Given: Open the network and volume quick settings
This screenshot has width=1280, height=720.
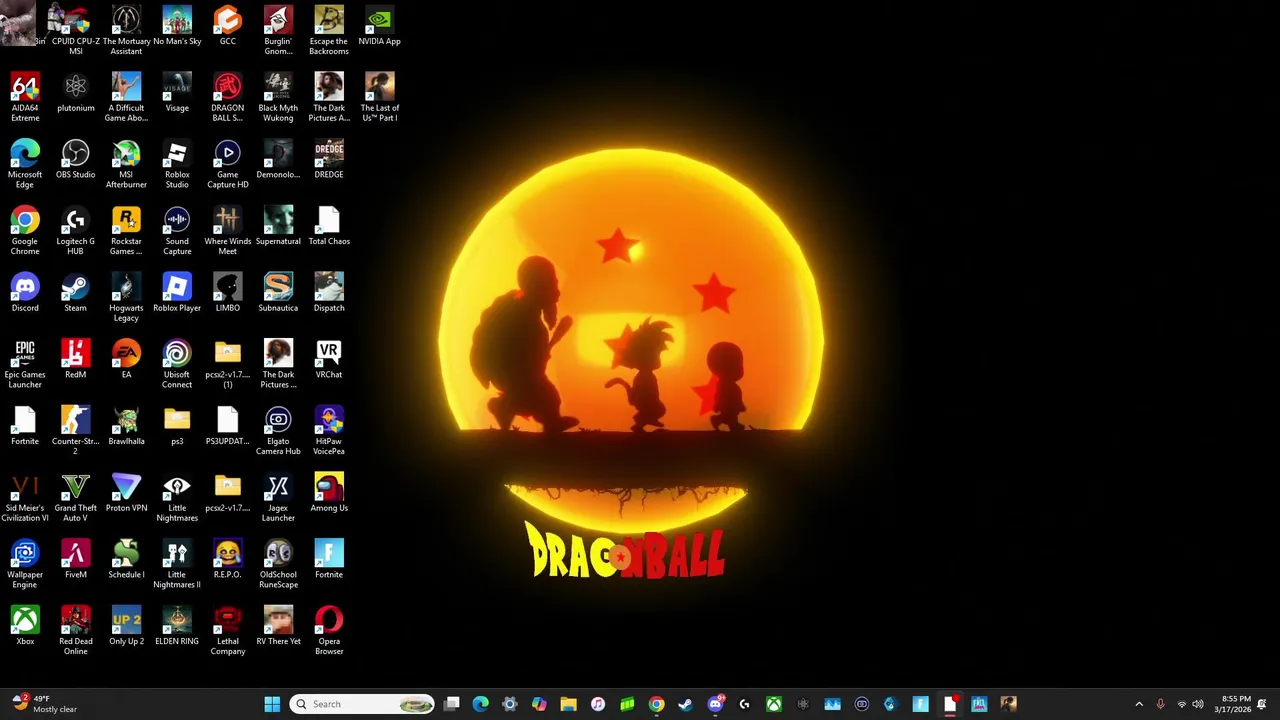Looking at the screenshot, I should pyautogui.click(x=1190, y=704).
